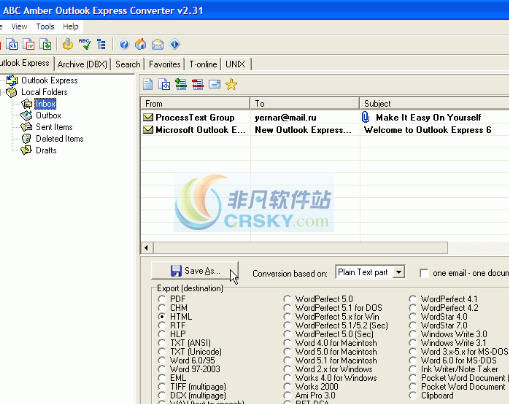The width and height of the screenshot is (509, 404).
Task: Select TIFF (multipage) export format
Action: [161, 387]
